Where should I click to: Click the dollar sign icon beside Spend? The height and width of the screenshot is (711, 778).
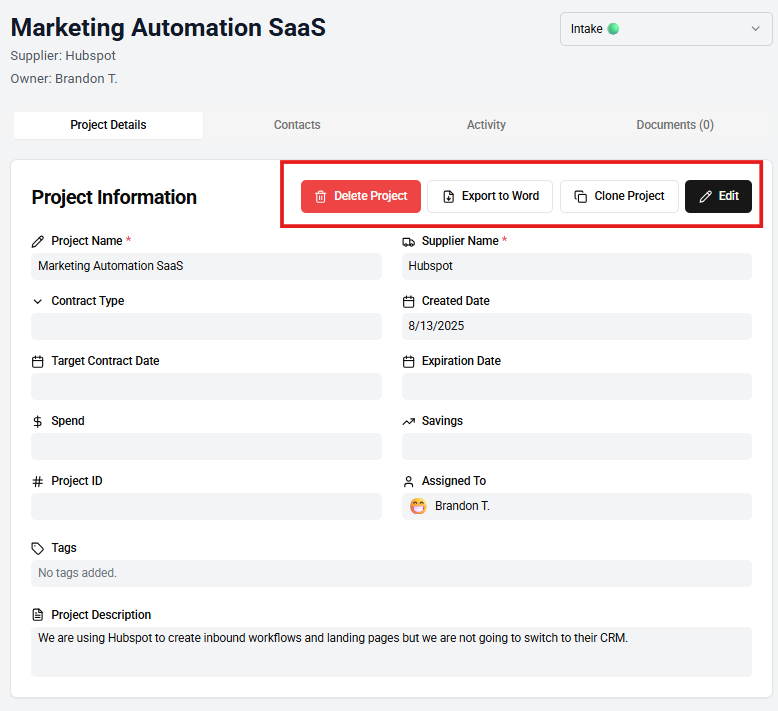38,421
